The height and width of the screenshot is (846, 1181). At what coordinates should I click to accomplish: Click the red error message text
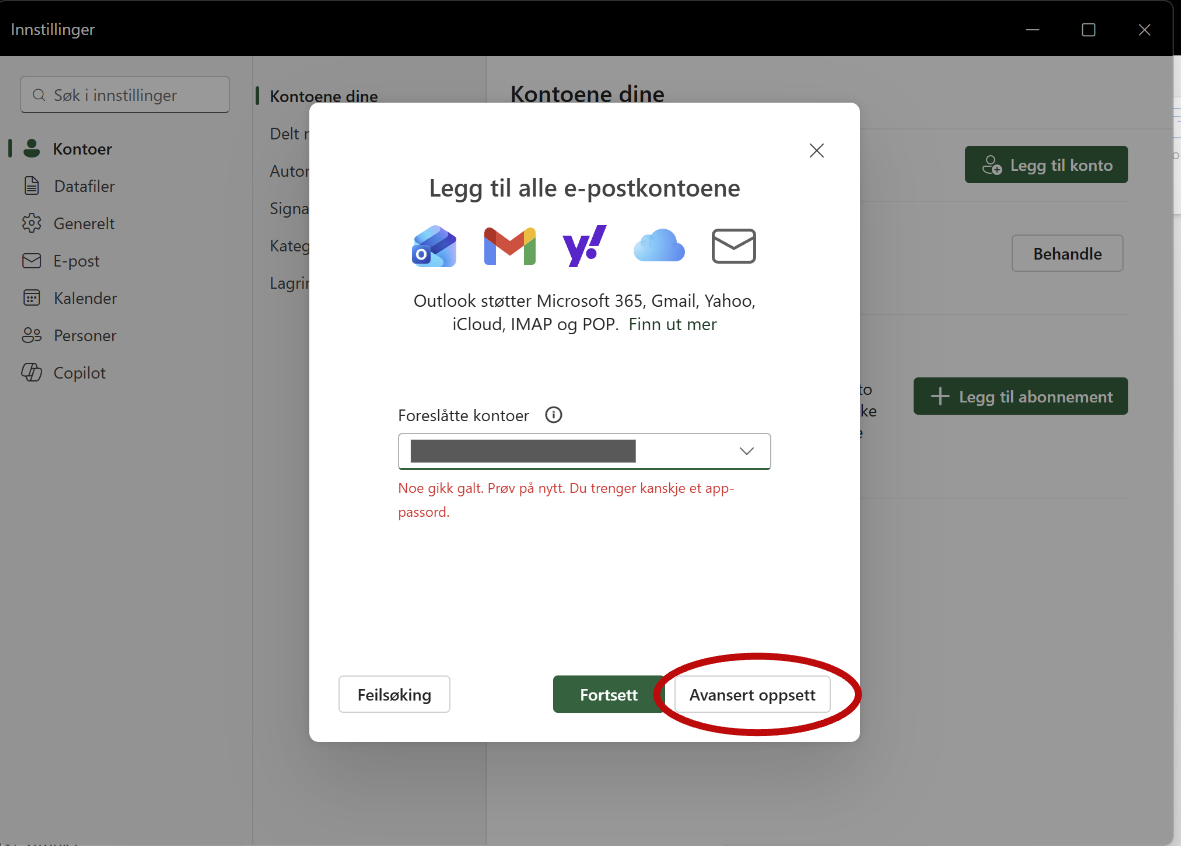566,499
